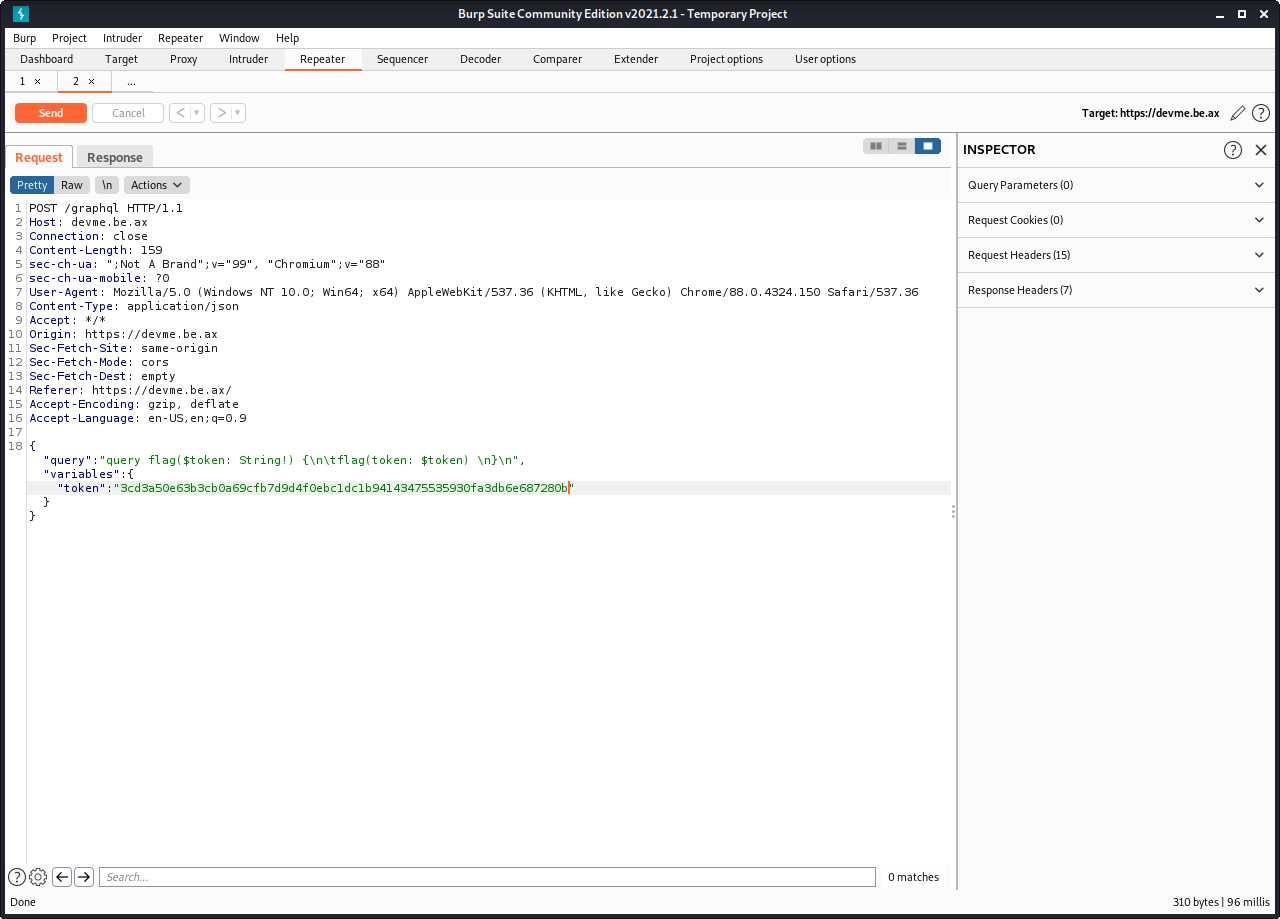Switch to Comparer tab
The height and width of the screenshot is (919, 1280).
pyautogui.click(x=558, y=59)
